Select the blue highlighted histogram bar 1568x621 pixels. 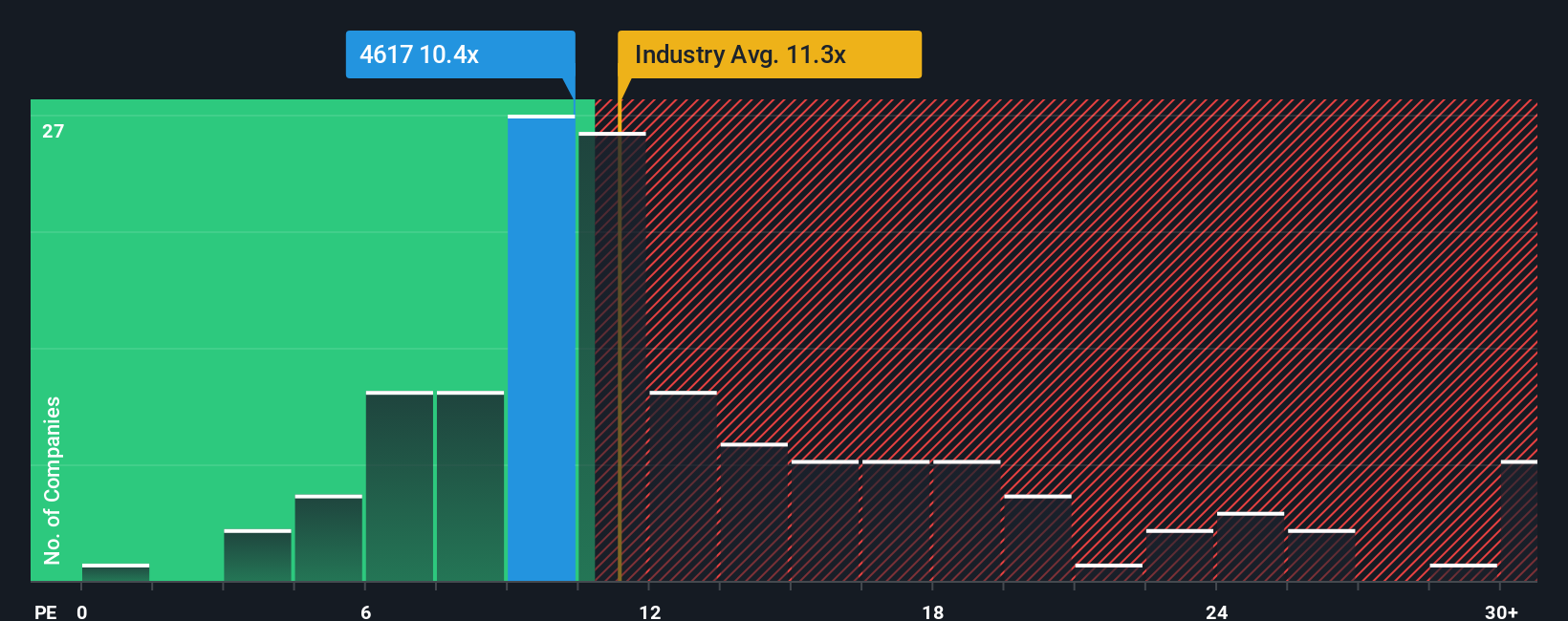(x=541, y=349)
